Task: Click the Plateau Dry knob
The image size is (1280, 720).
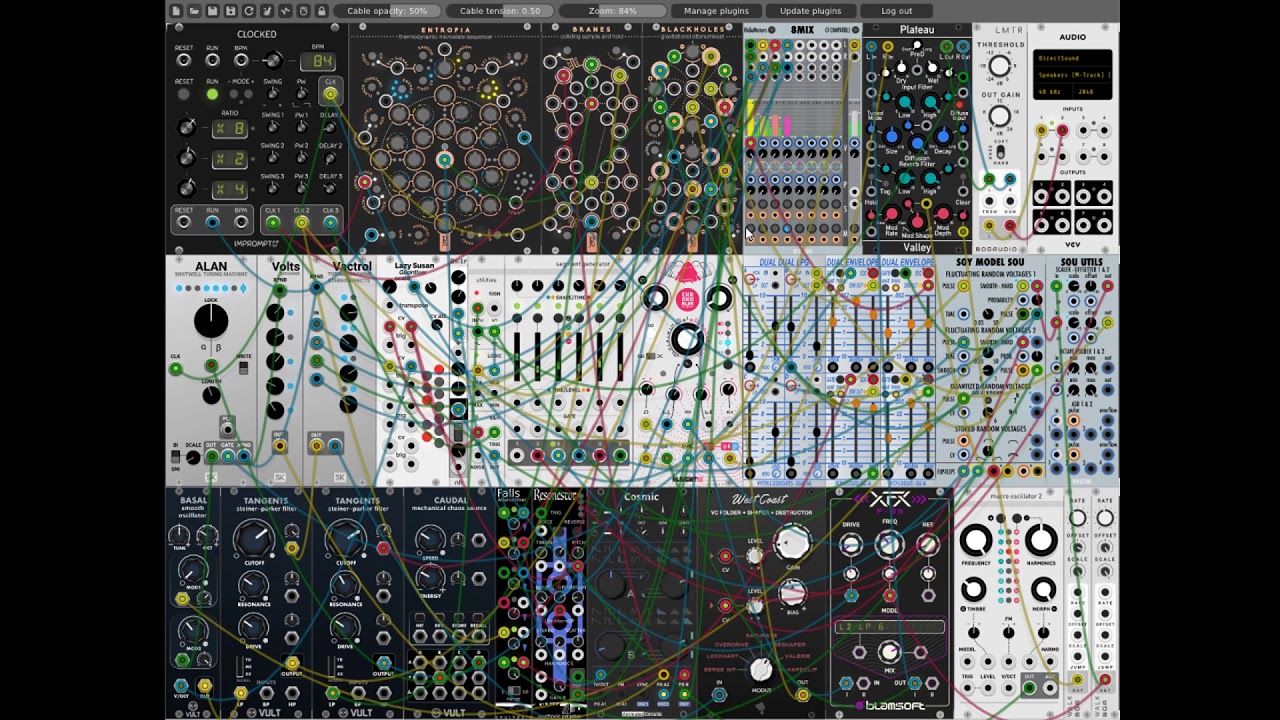Action: [x=901, y=67]
